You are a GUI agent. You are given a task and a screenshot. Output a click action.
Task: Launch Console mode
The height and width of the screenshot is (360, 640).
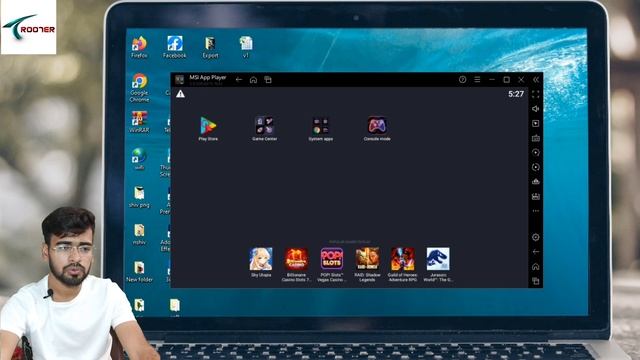(377, 129)
